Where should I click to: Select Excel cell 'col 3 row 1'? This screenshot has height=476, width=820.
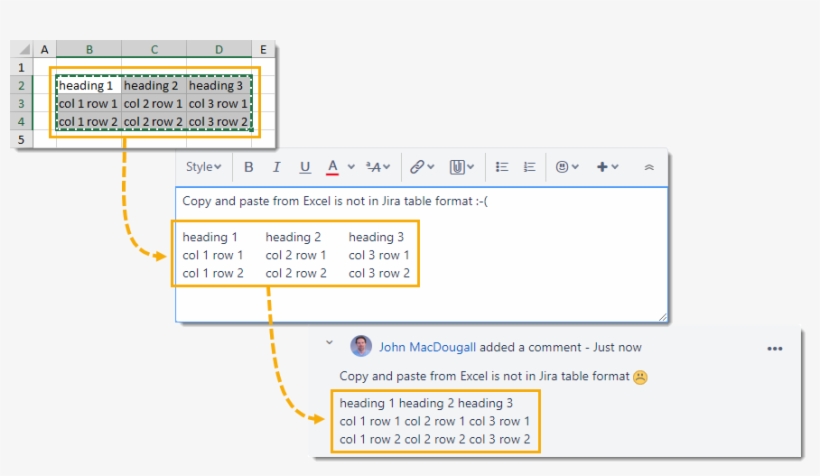(219, 104)
